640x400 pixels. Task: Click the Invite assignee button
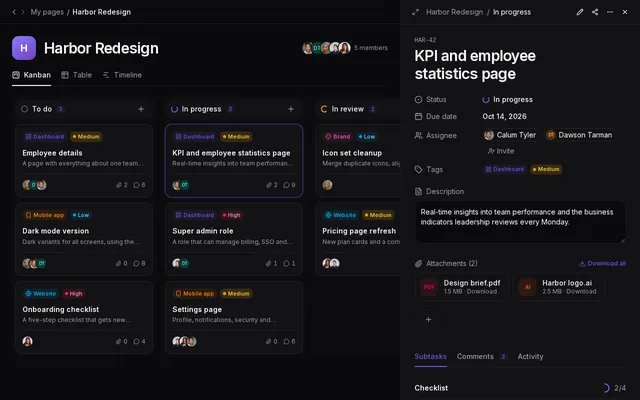point(501,151)
